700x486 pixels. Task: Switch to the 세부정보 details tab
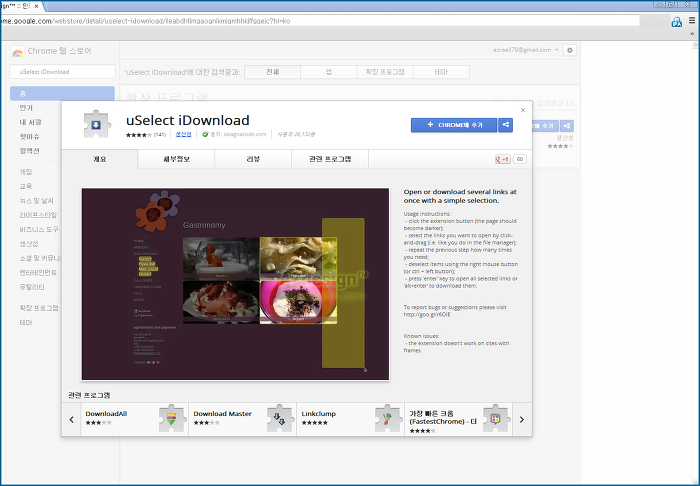point(176,159)
